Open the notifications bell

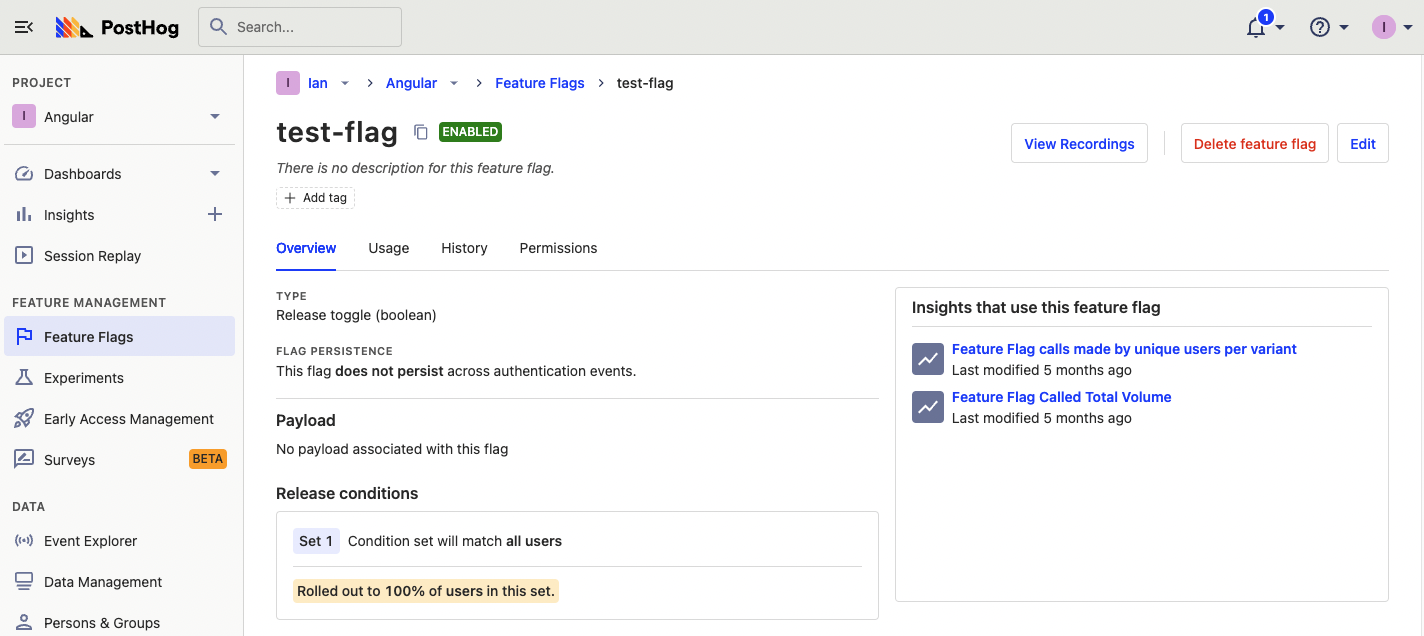click(x=1257, y=28)
